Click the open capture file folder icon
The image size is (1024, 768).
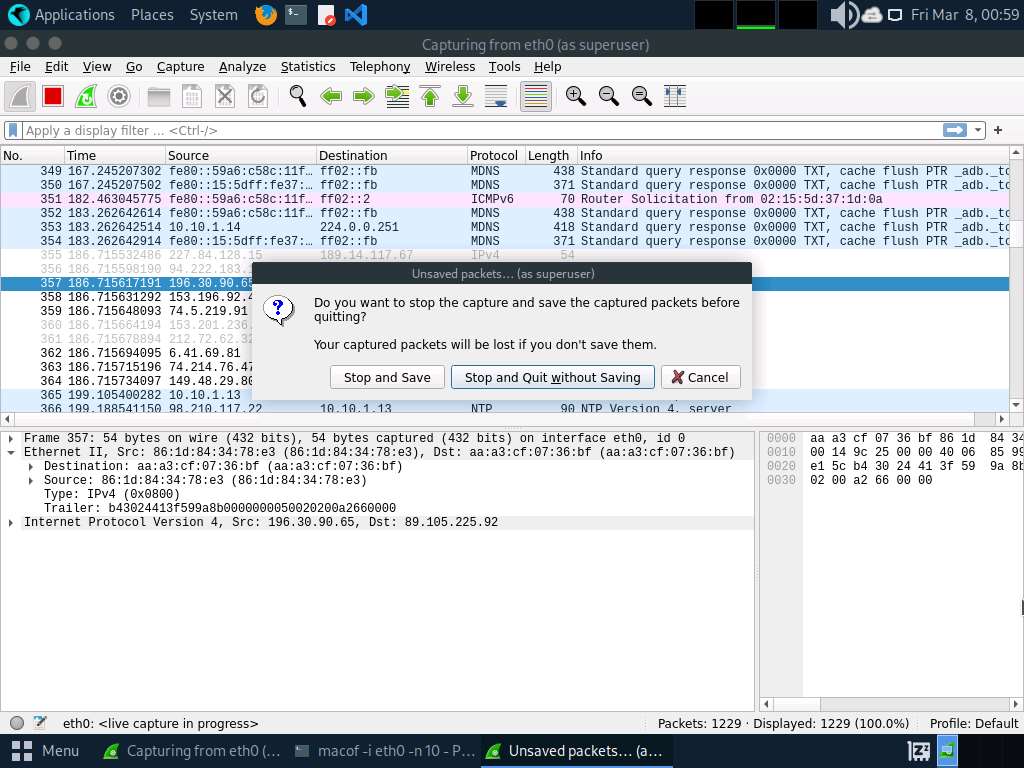click(x=159, y=97)
